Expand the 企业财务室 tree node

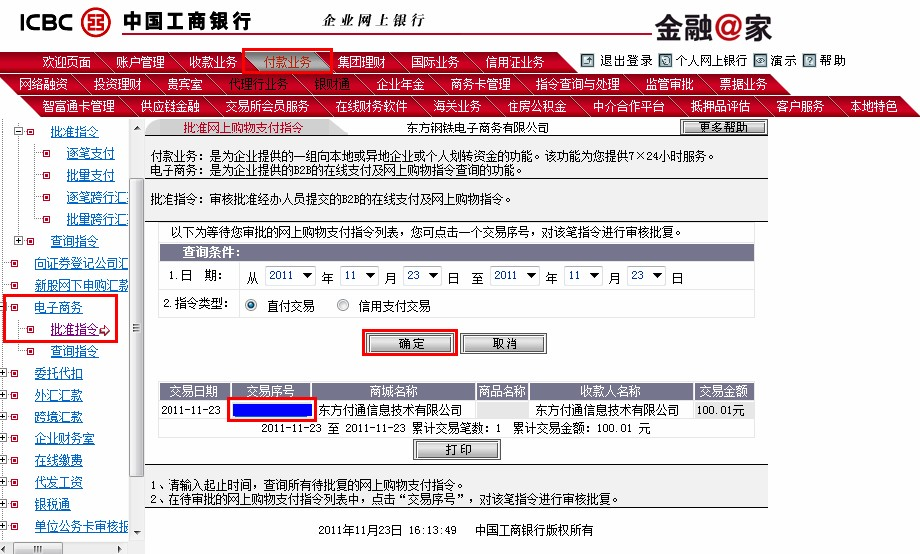(x=3, y=438)
